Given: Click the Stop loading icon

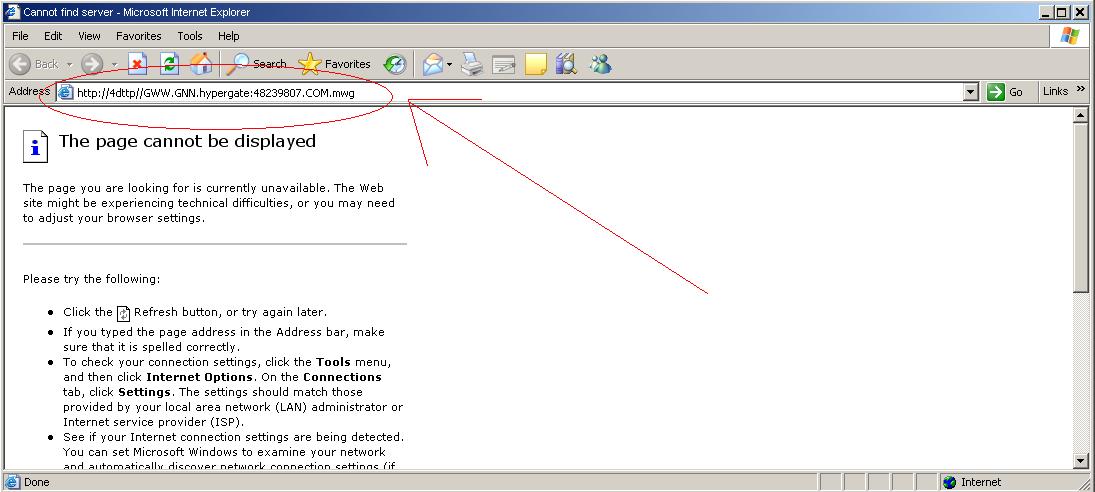Looking at the screenshot, I should 138,64.
